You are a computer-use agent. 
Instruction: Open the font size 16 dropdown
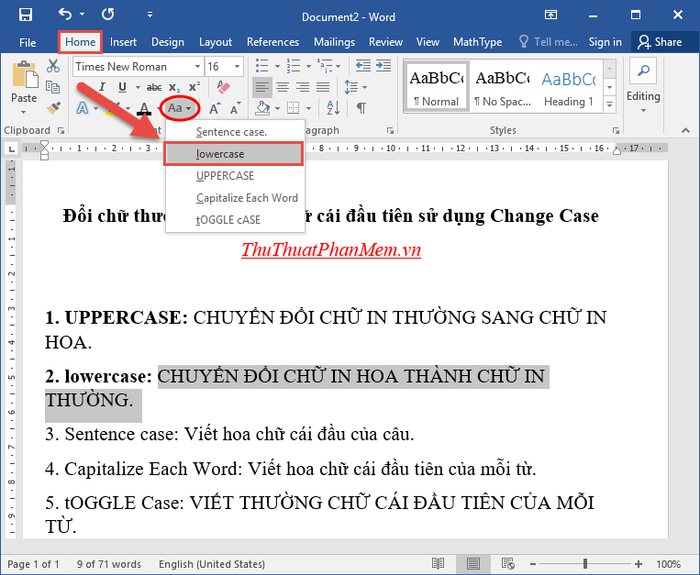tap(237, 67)
